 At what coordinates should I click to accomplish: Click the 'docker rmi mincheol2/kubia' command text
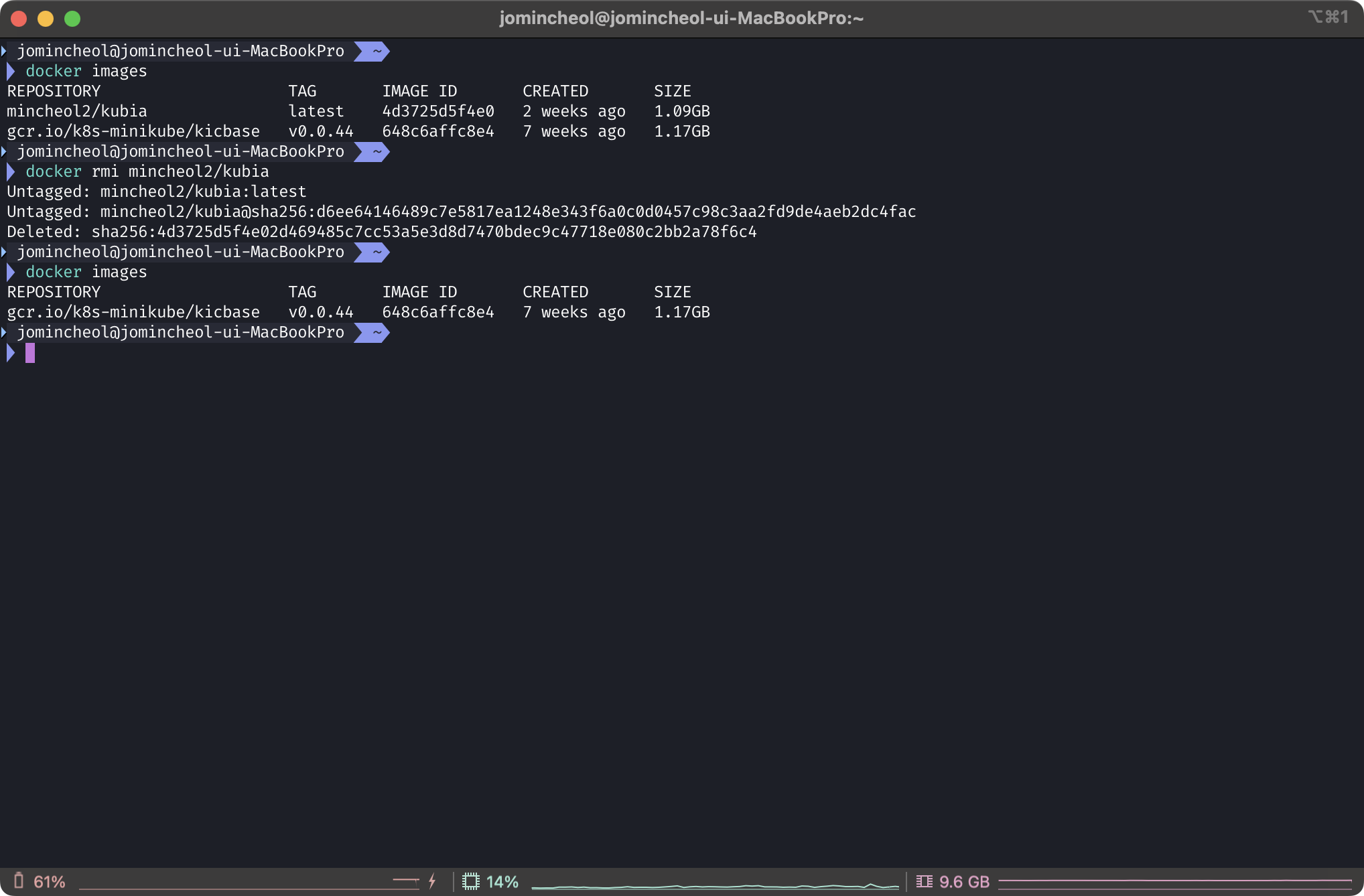coord(147,171)
